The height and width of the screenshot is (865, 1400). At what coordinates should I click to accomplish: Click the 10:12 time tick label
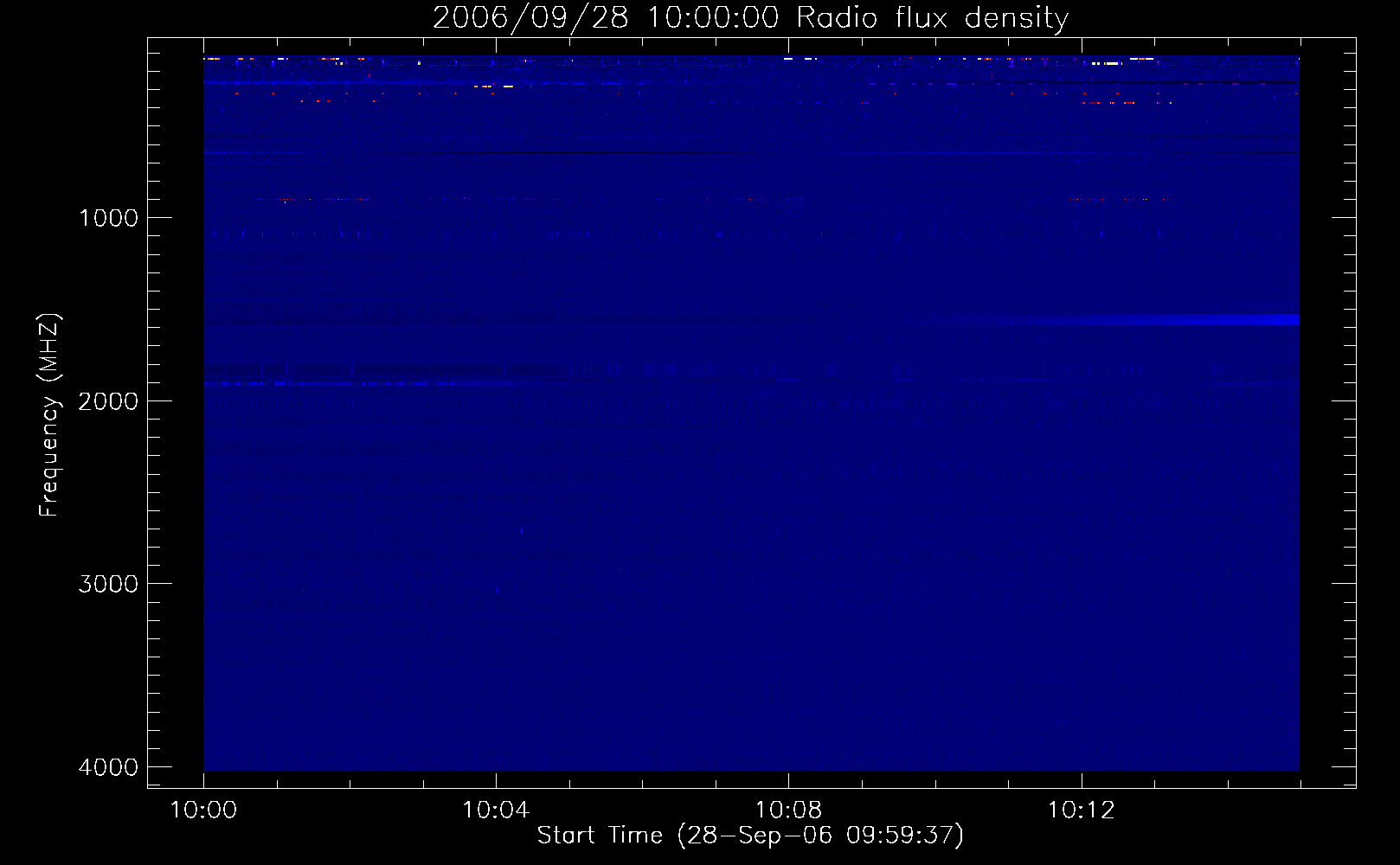1081,811
